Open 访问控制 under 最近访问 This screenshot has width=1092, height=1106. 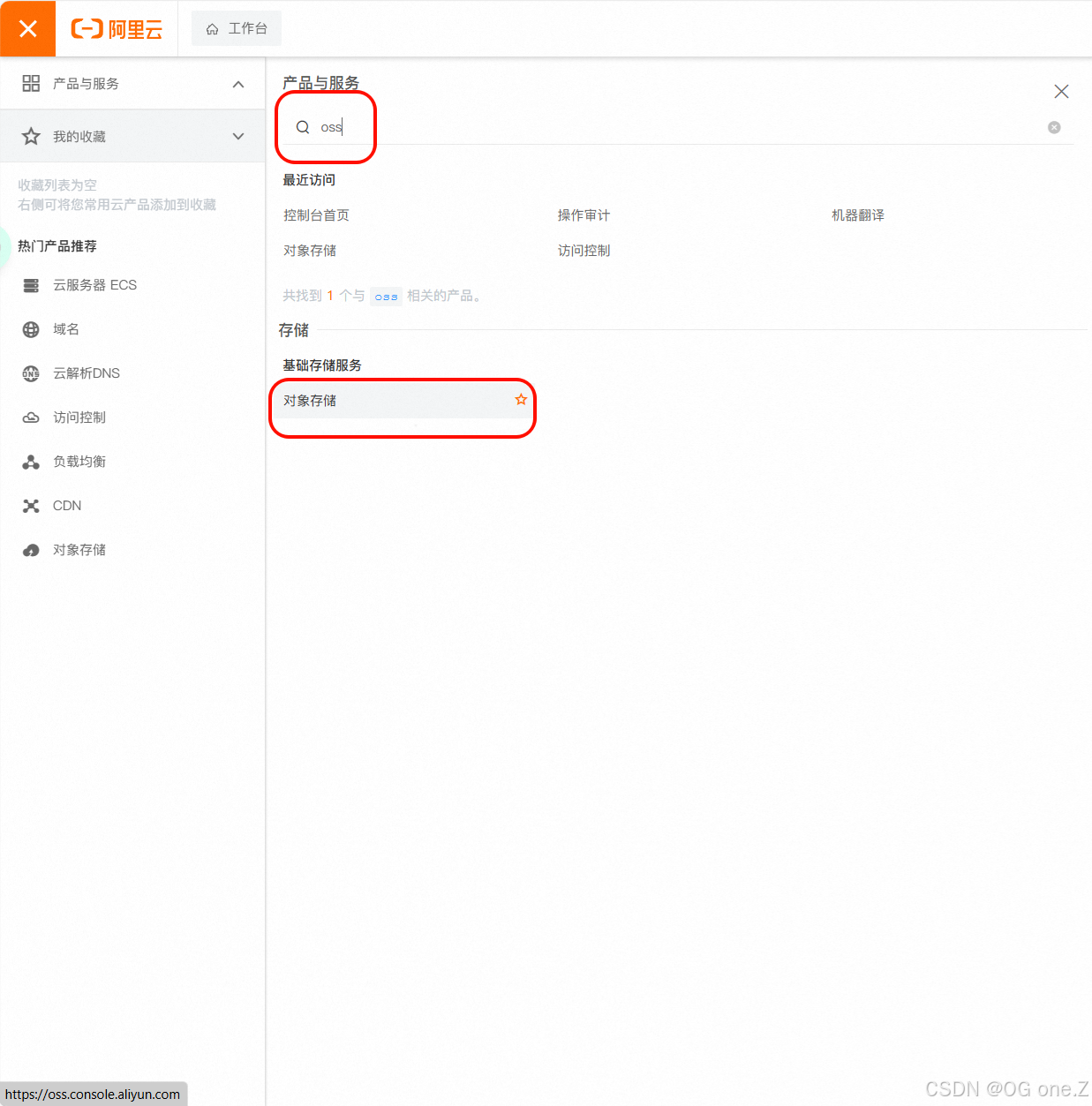coord(584,250)
